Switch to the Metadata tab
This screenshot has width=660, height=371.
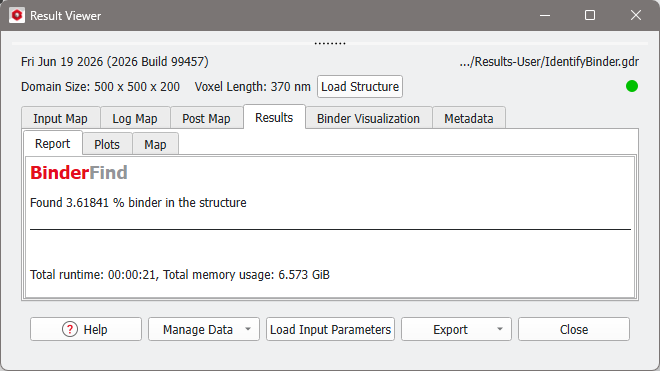click(469, 118)
